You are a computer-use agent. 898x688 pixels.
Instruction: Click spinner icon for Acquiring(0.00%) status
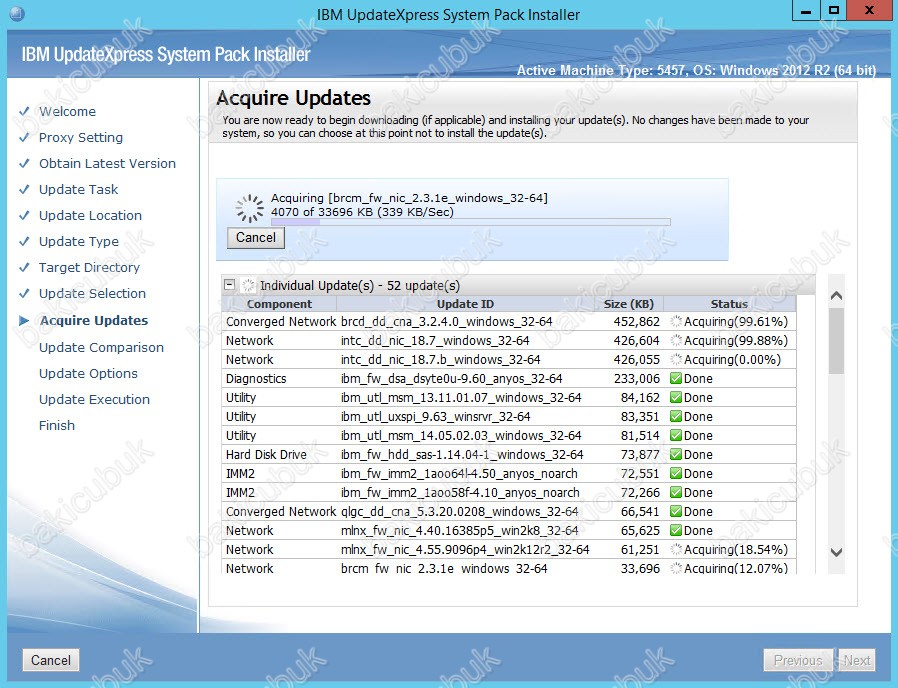[676, 359]
